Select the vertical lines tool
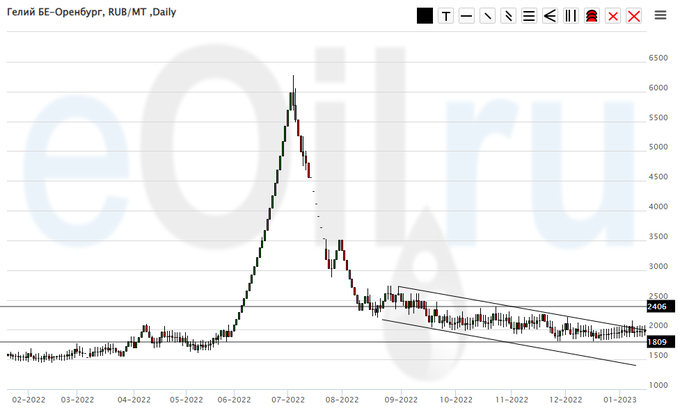 [x=570, y=16]
